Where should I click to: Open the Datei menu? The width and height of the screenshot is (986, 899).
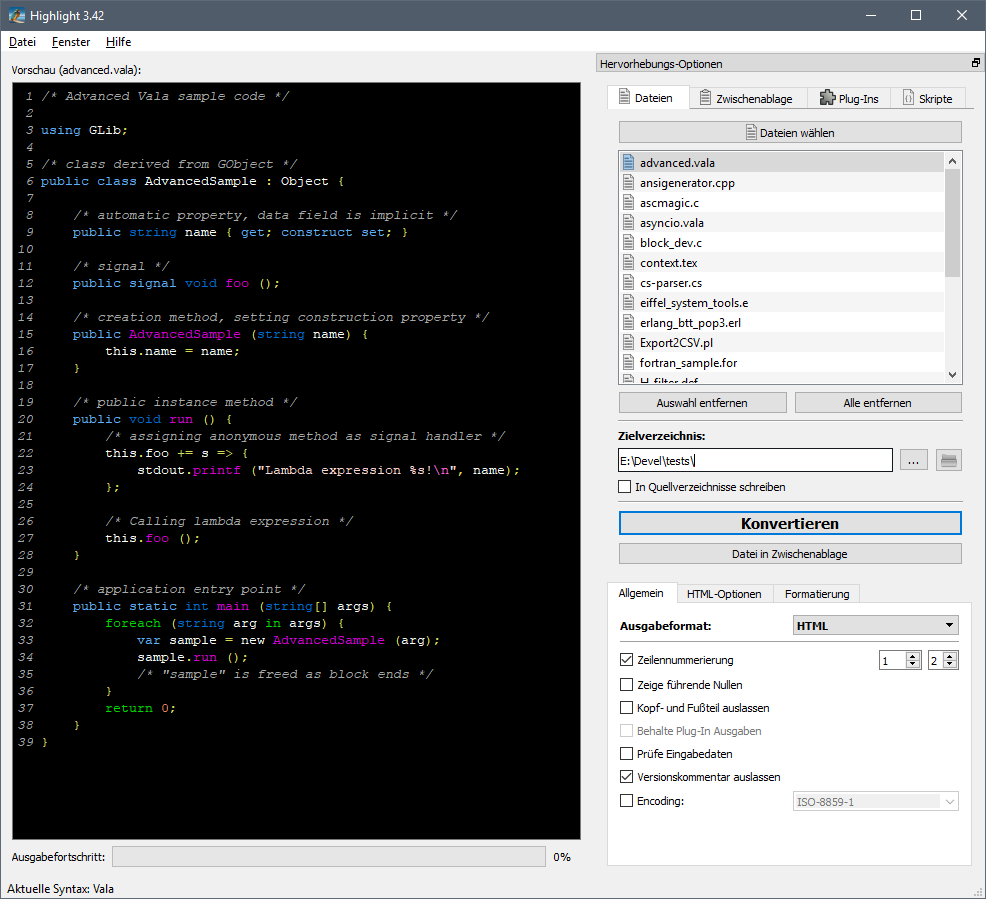[23, 41]
